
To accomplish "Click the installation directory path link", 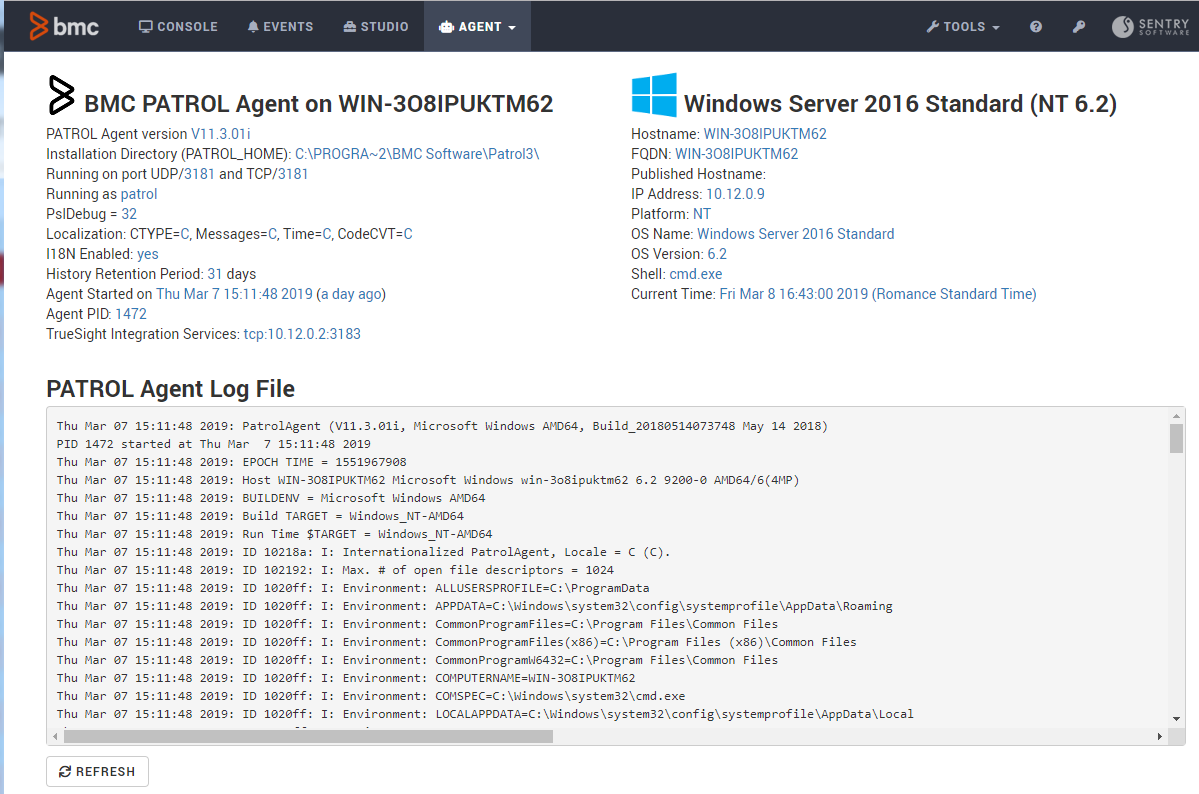I will (x=417, y=154).
